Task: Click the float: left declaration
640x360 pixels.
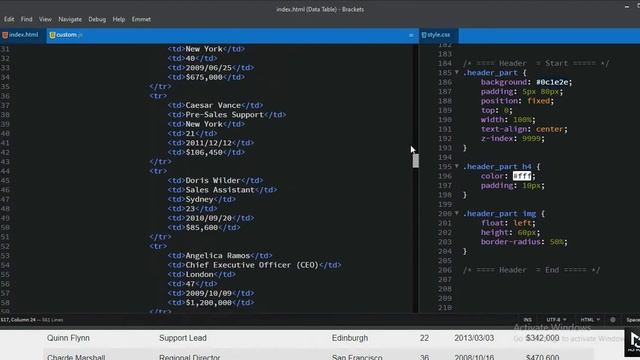Action: click(508, 223)
